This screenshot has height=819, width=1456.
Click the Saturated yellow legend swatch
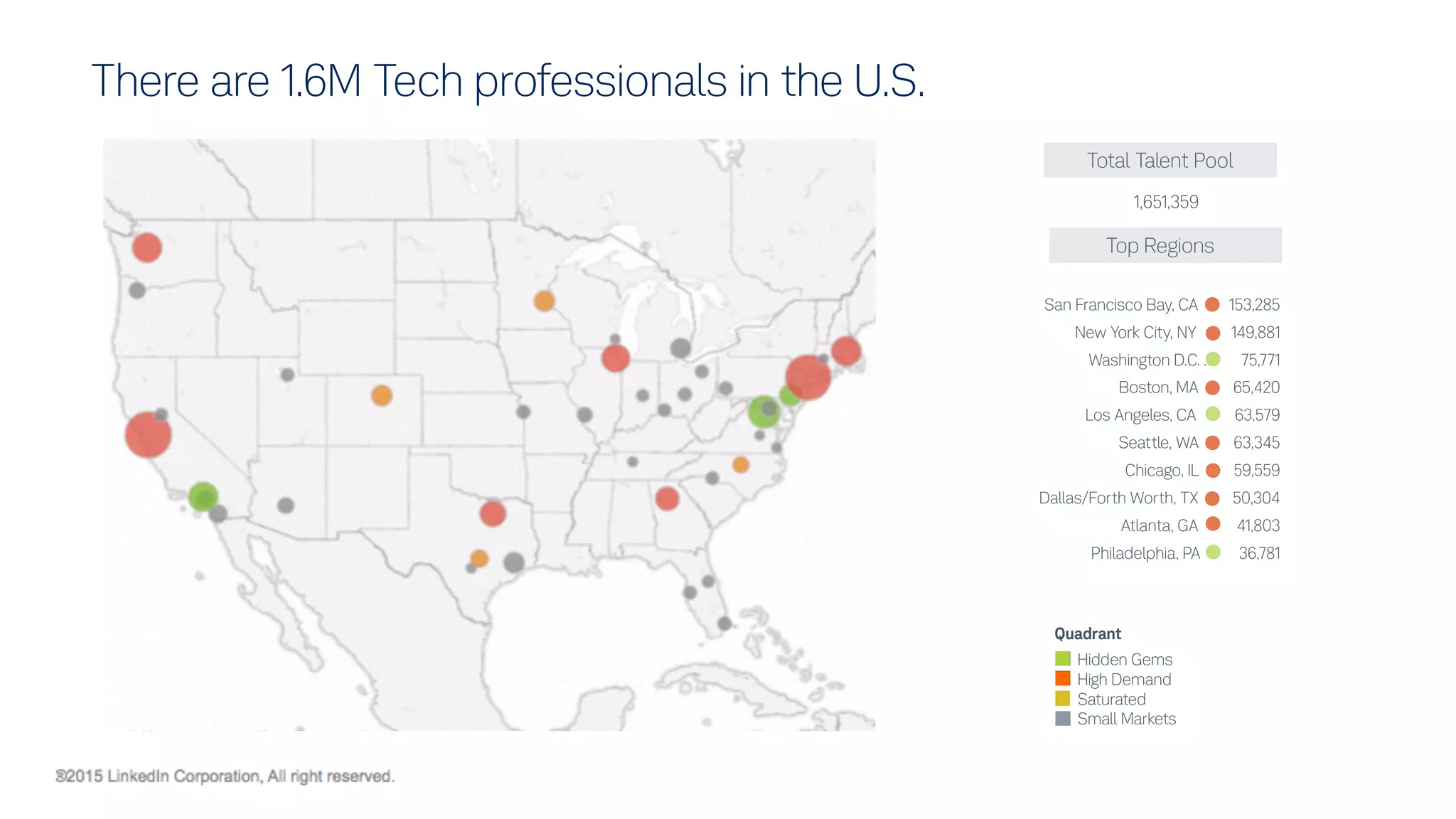click(x=1062, y=699)
